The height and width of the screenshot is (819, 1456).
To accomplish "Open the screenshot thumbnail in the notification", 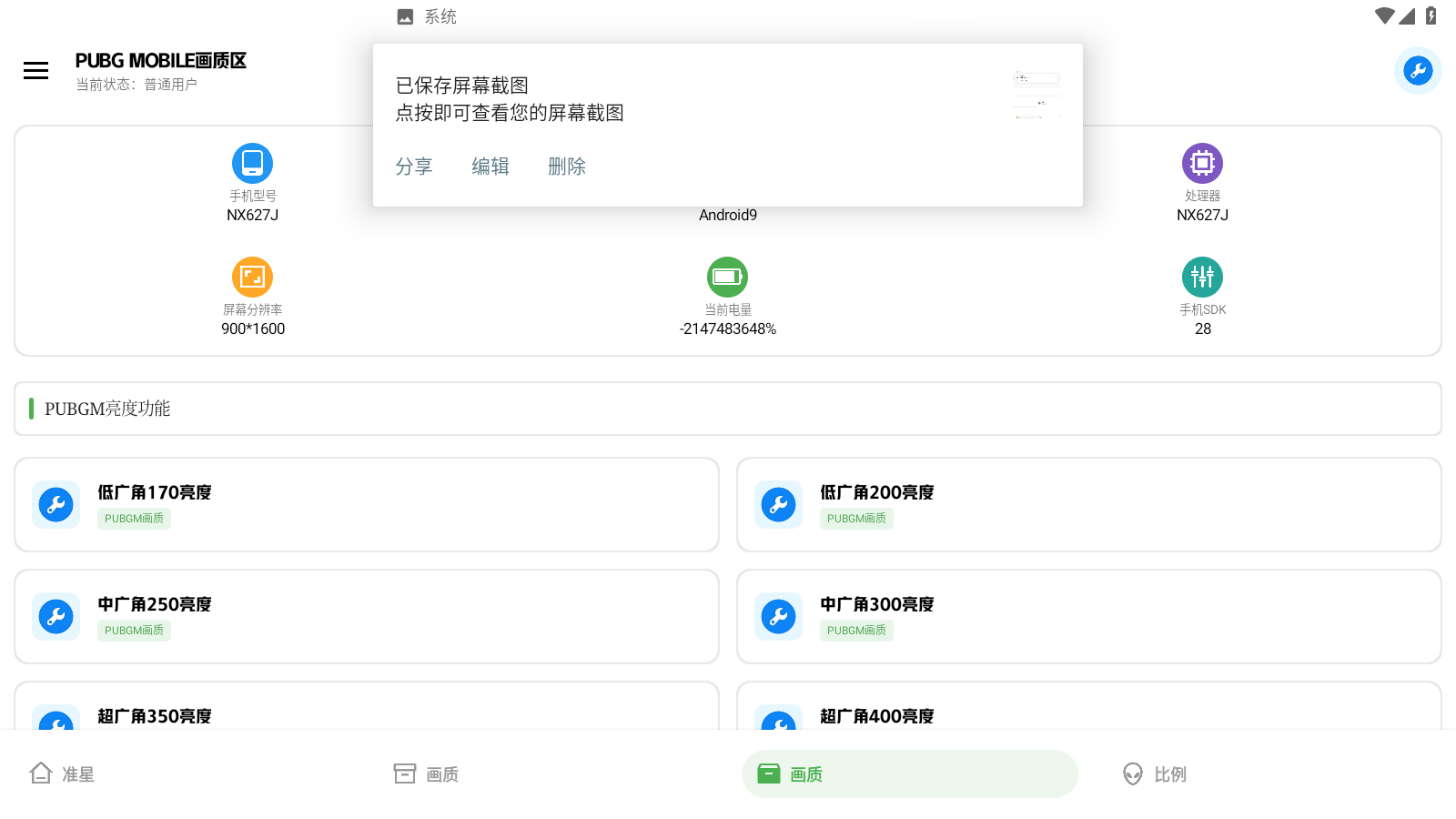I will 1036,94.
